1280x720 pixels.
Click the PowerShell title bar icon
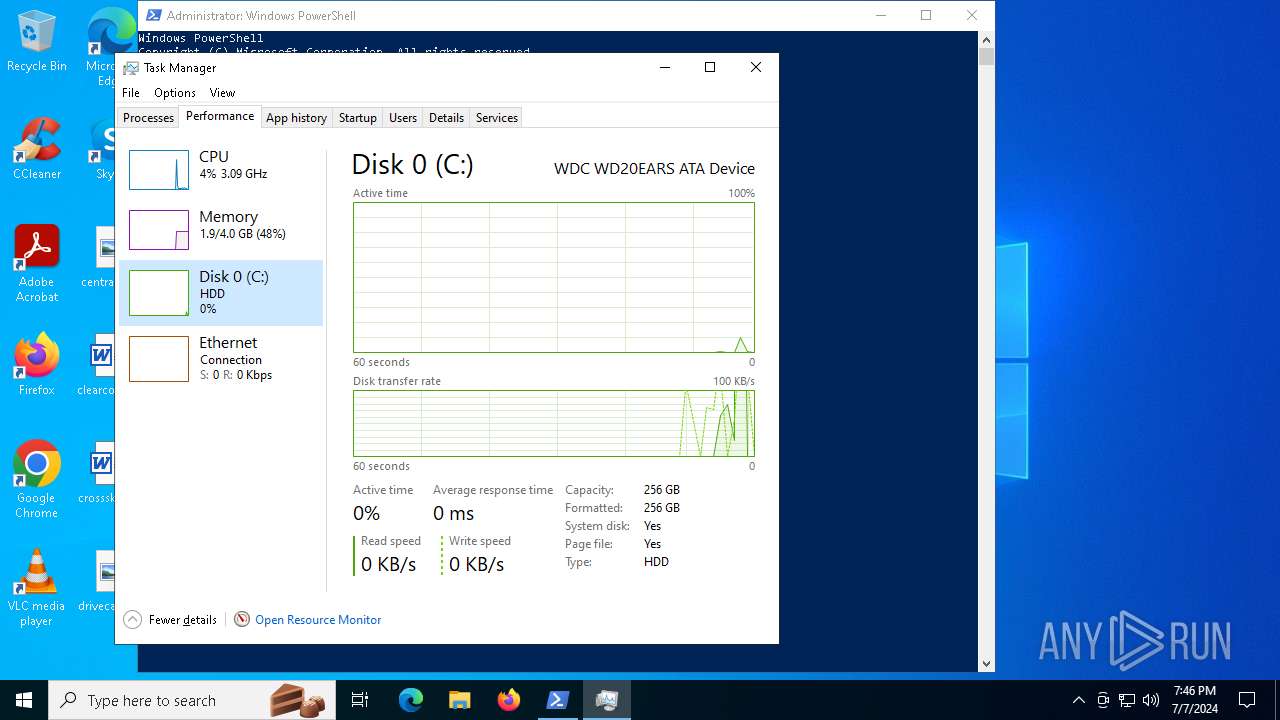pos(153,15)
